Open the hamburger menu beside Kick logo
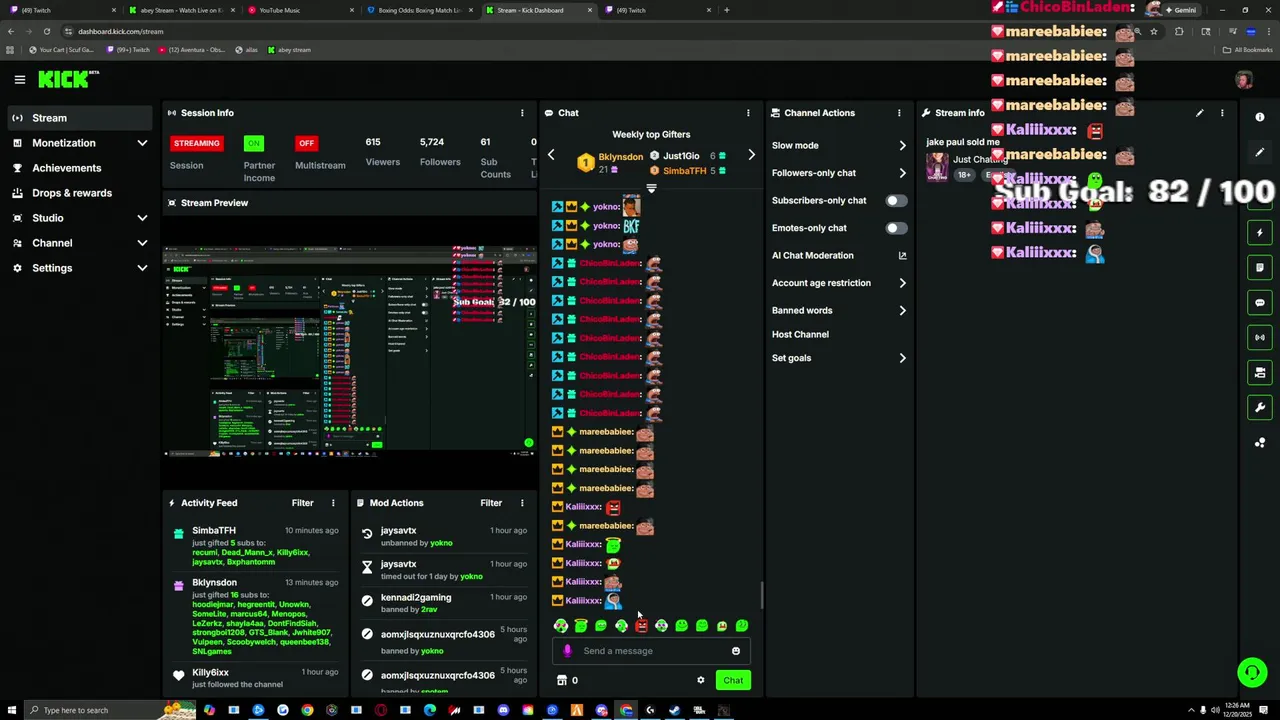 [x=19, y=79]
